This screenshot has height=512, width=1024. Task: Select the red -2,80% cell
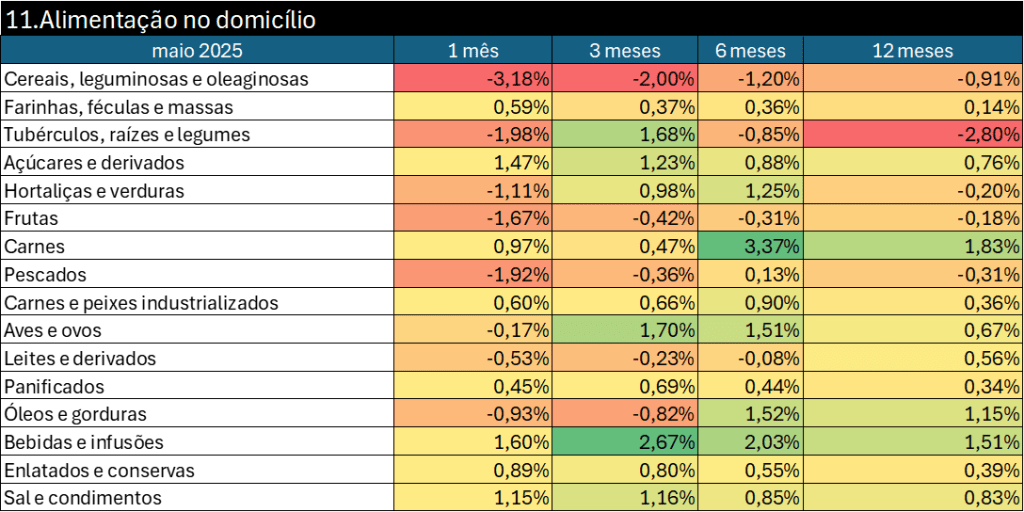(x=912, y=134)
